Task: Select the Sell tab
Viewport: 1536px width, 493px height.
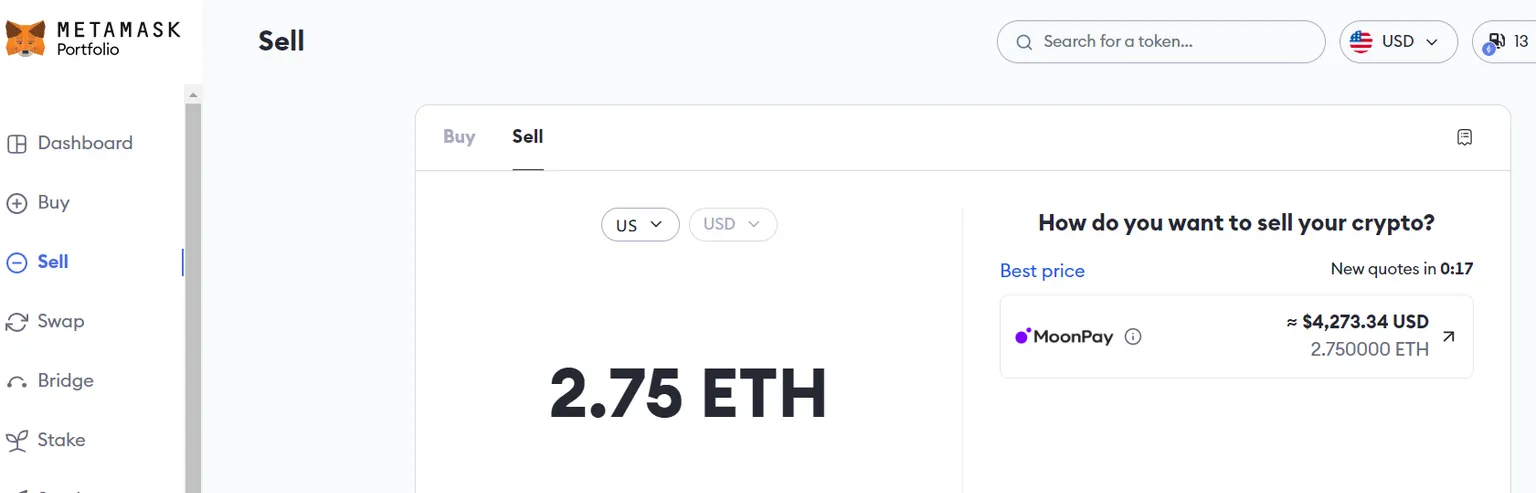Action: (x=528, y=137)
